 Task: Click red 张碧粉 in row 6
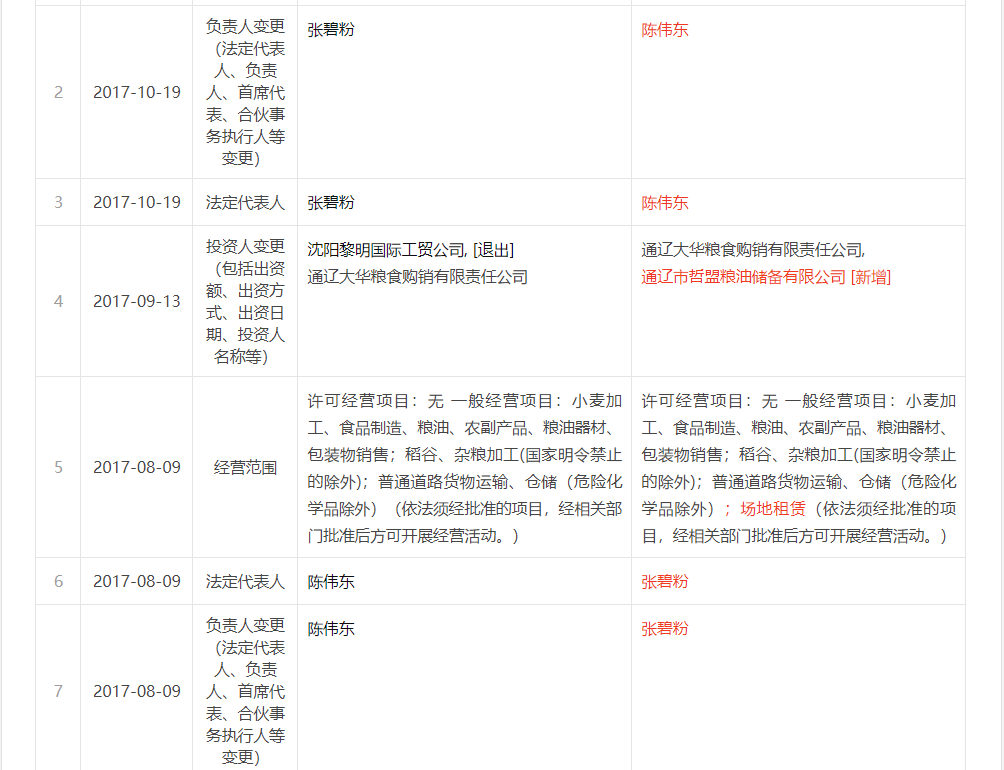point(665,582)
